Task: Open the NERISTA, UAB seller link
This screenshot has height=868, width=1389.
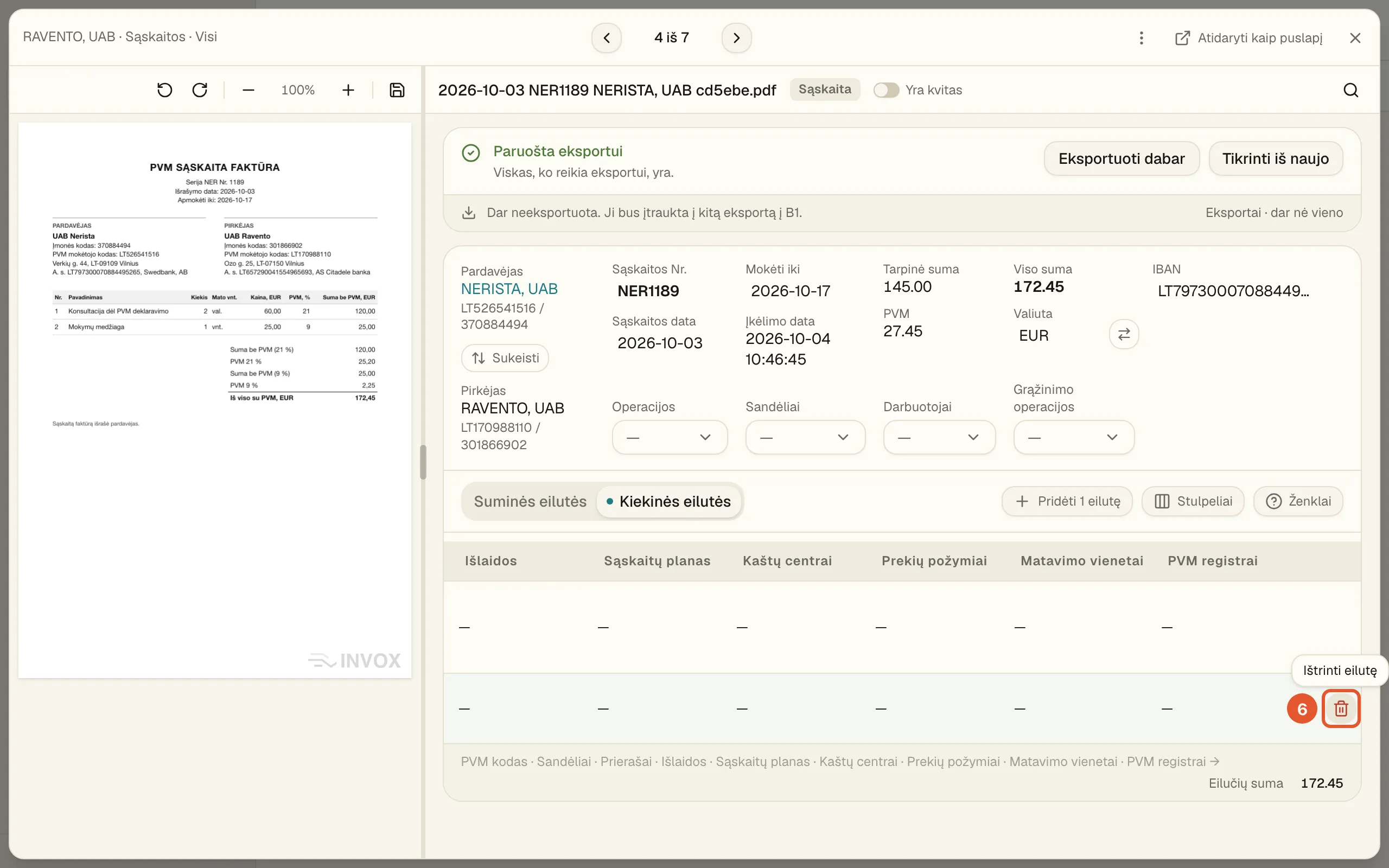Action: click(x=509, y=289)
